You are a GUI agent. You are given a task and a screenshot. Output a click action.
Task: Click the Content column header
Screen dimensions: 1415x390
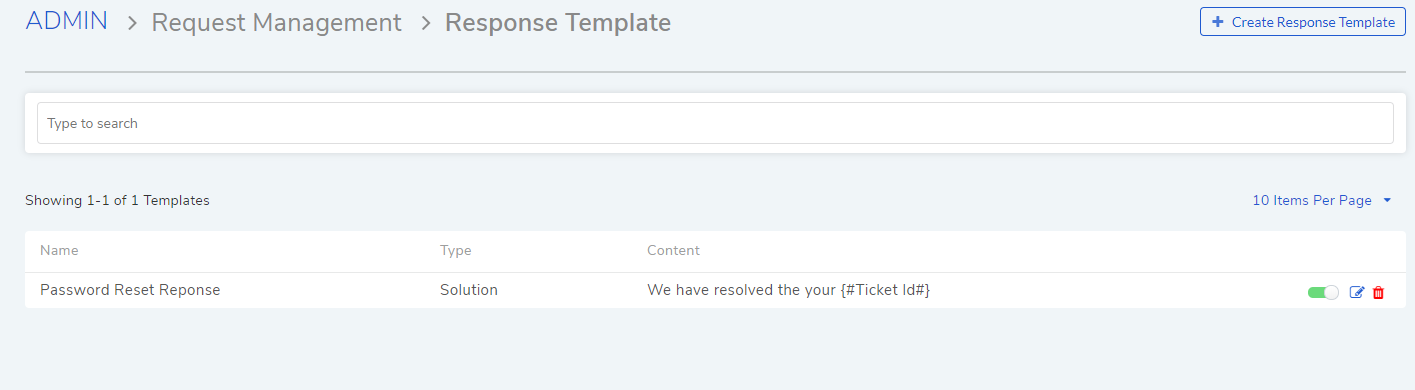[x=673, y=250]
